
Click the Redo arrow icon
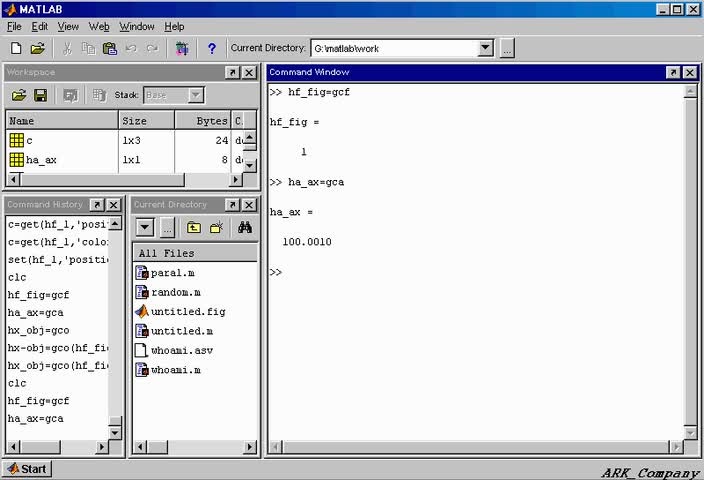(153, 48)
